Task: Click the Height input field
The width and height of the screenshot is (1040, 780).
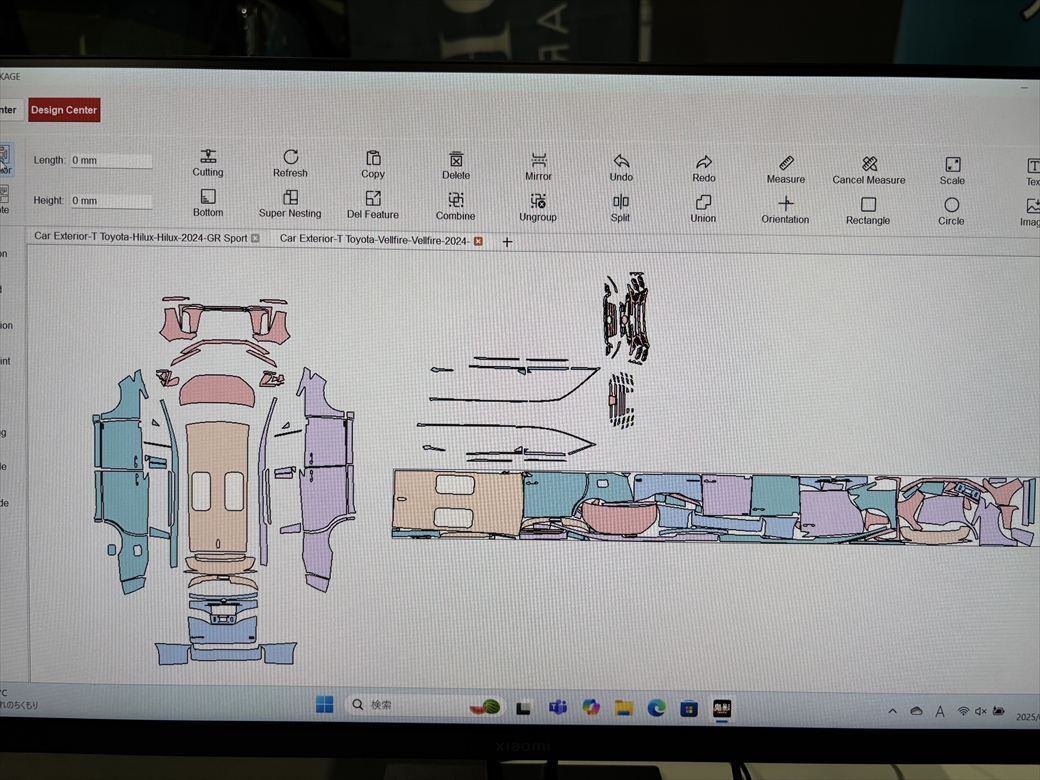Action: tap(111, 201)
